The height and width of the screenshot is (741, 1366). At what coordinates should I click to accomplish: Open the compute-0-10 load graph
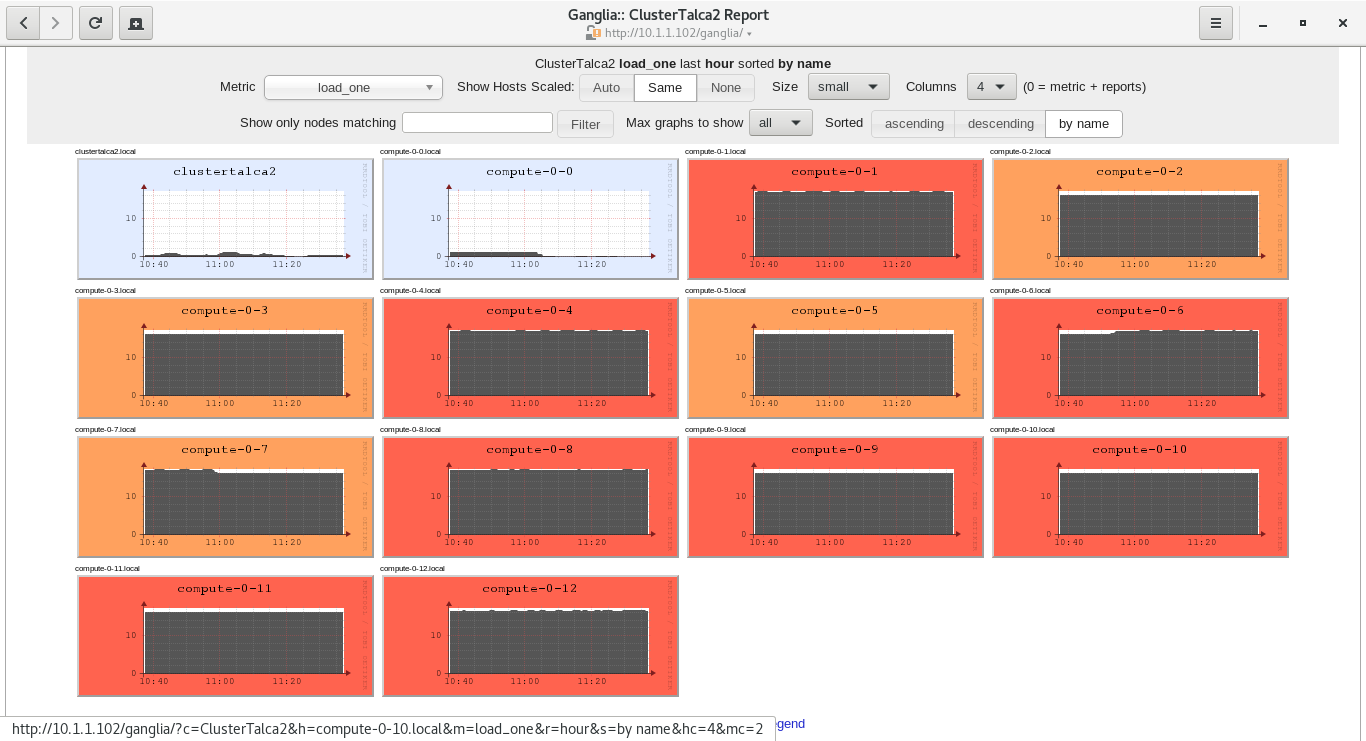1140,497
